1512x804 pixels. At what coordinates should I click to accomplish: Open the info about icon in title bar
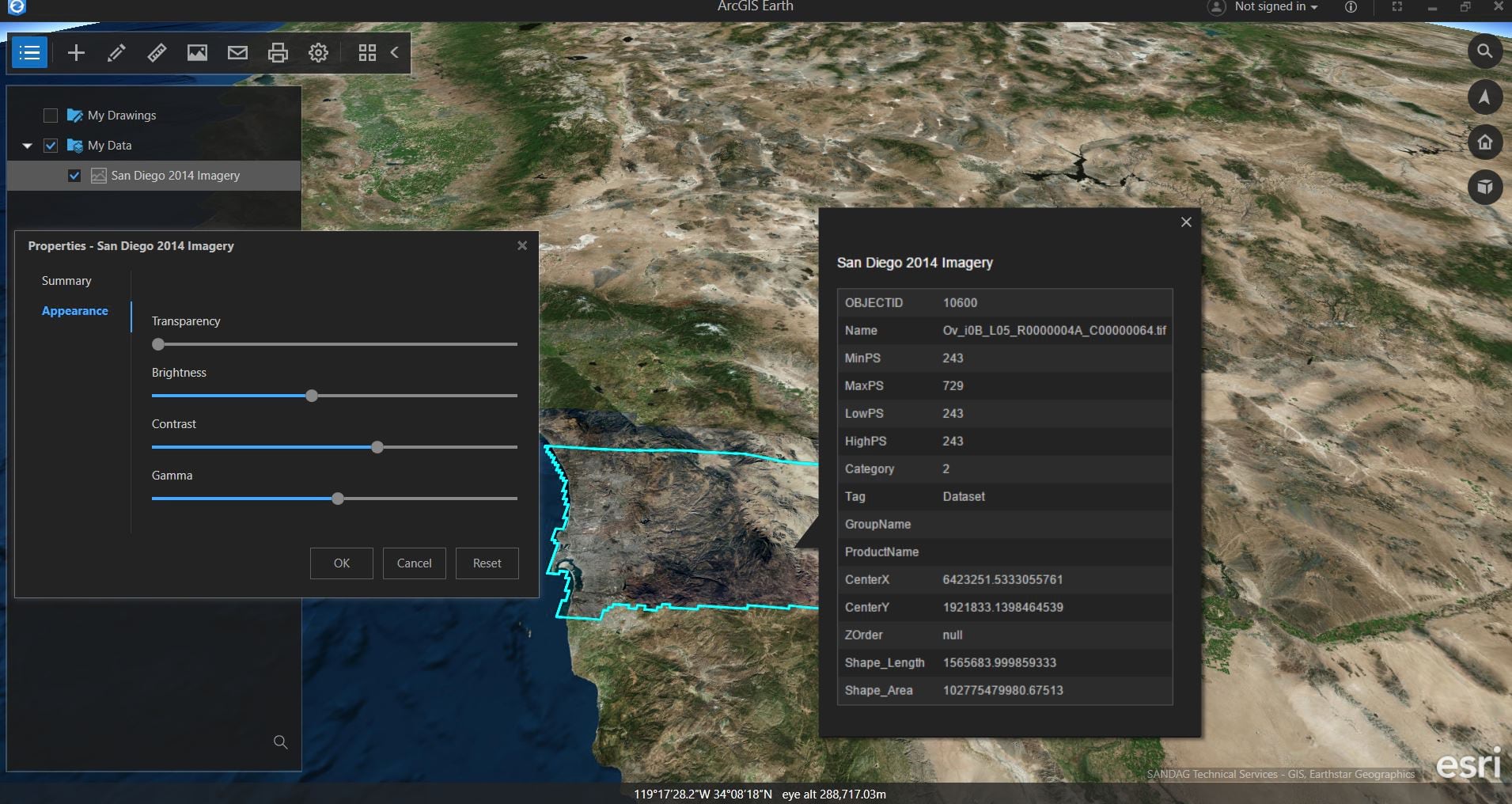(1351, 6)
